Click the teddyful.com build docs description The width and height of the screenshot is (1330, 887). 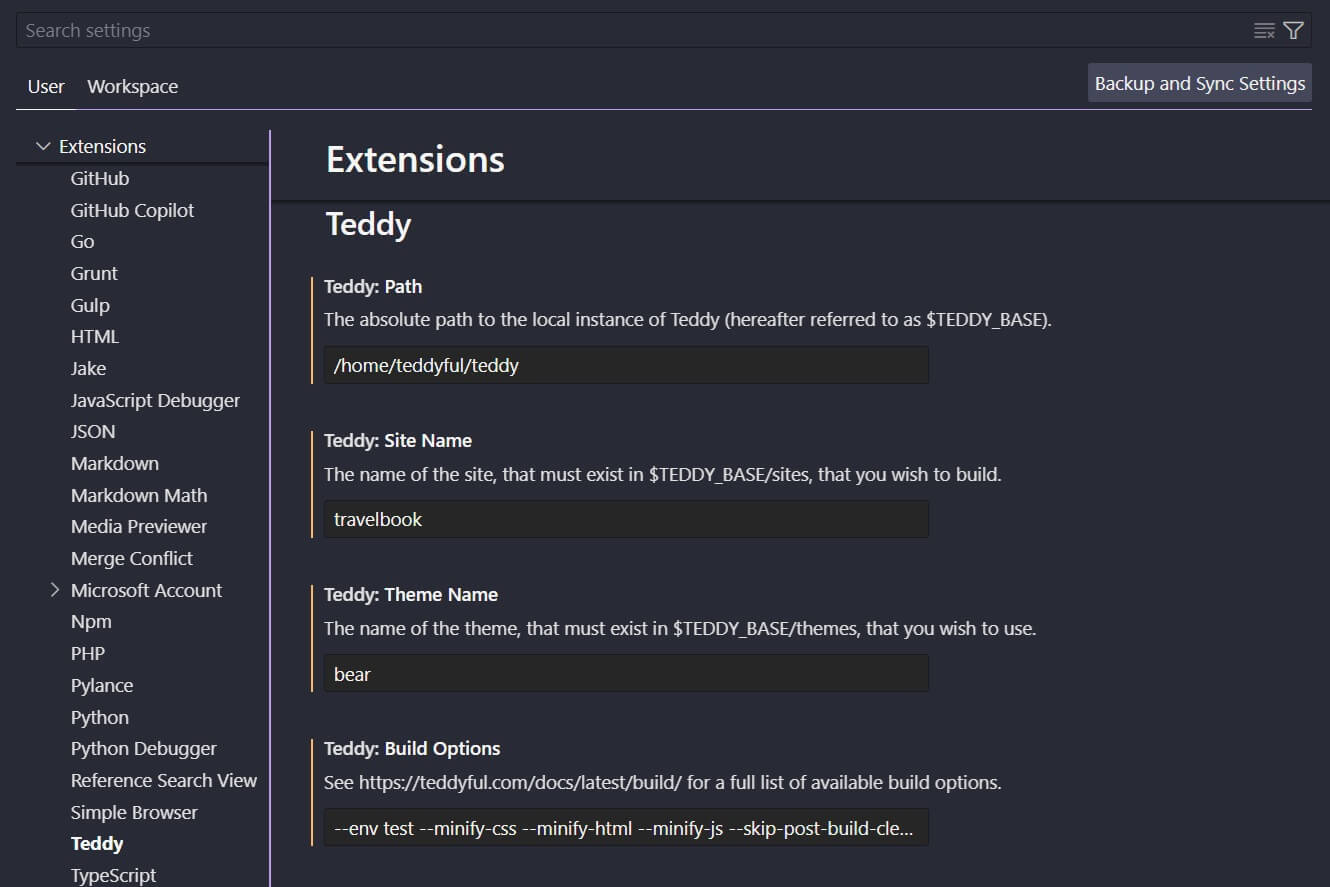pyautogui.click(x=663, y=782)
